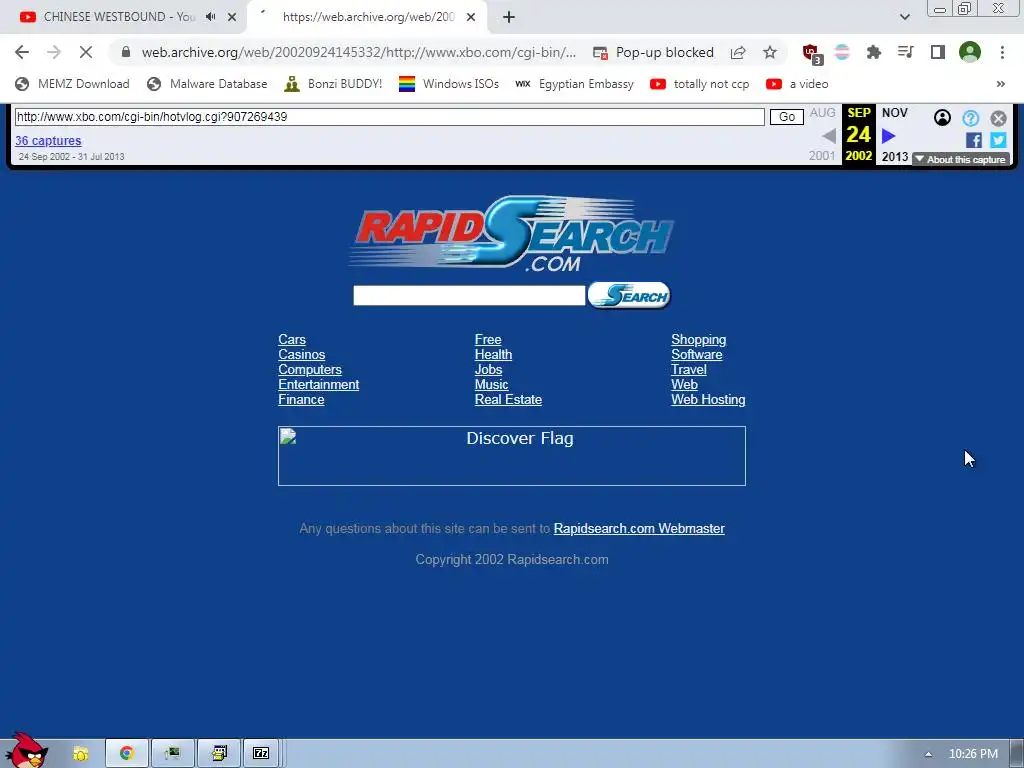1024x768 pixels.
Task: Open the Computers category link
Action: coord(310,370)
